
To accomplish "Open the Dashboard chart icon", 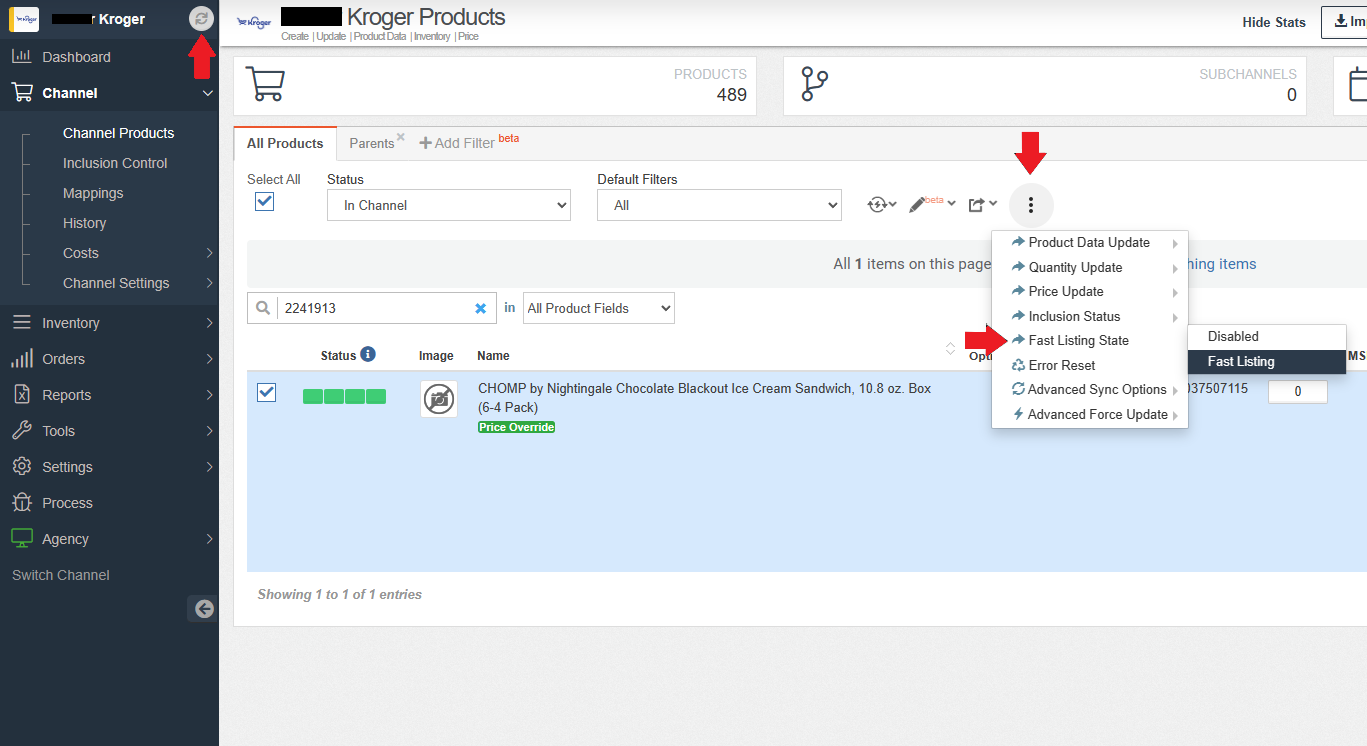I will [21, 57].
